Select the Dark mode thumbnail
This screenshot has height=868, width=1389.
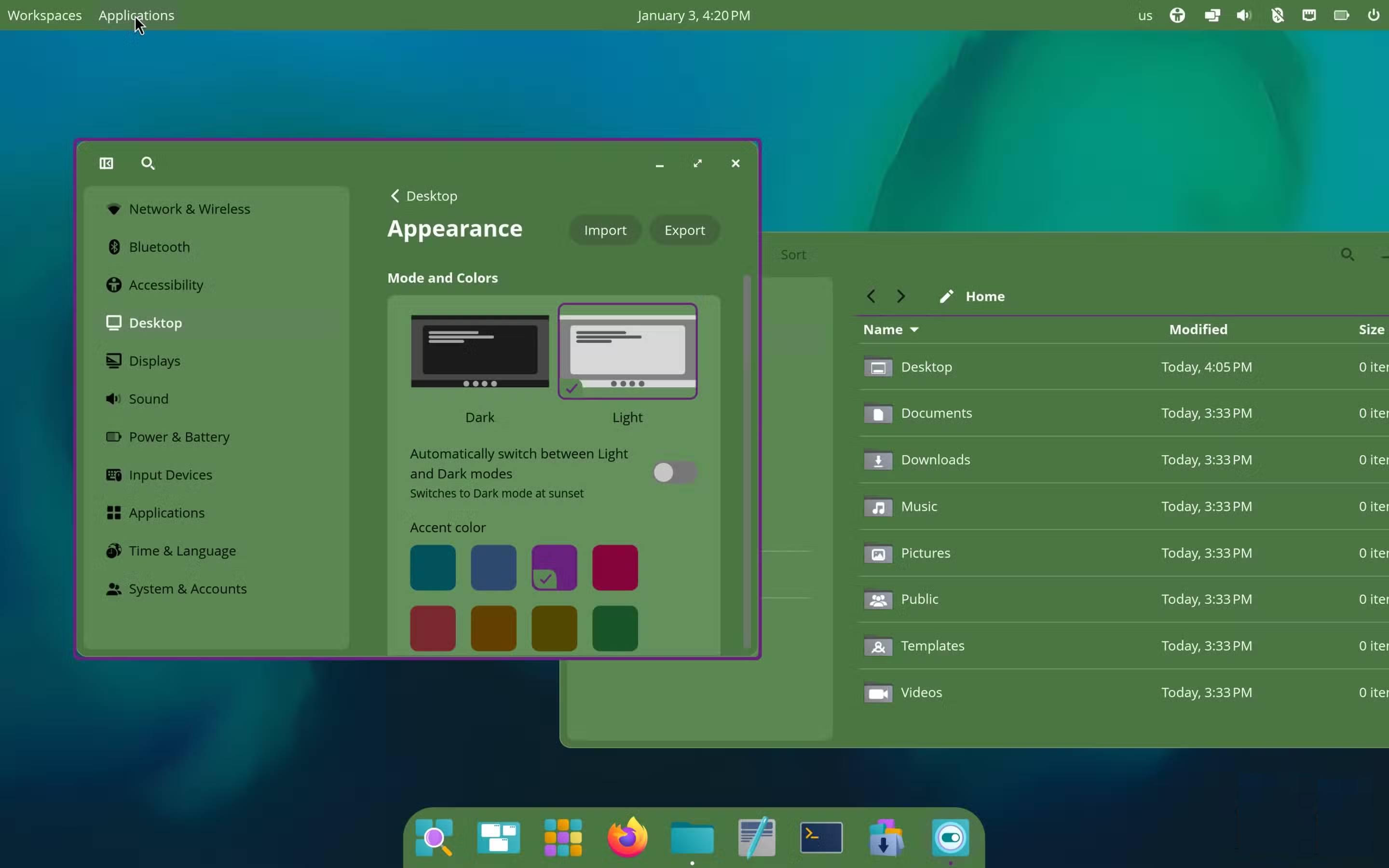click(479, 351)
